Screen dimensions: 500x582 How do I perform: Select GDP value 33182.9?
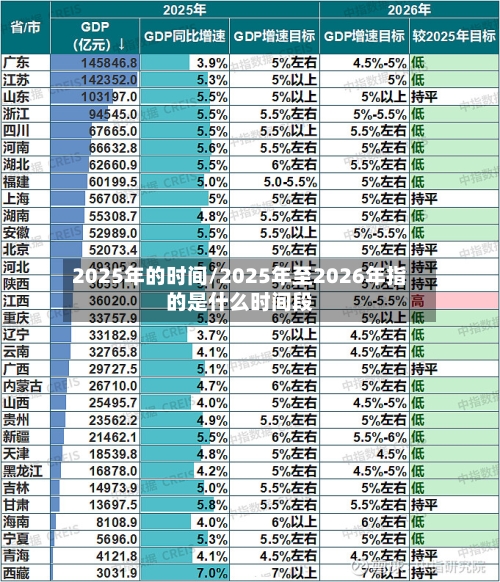point(95,335)
